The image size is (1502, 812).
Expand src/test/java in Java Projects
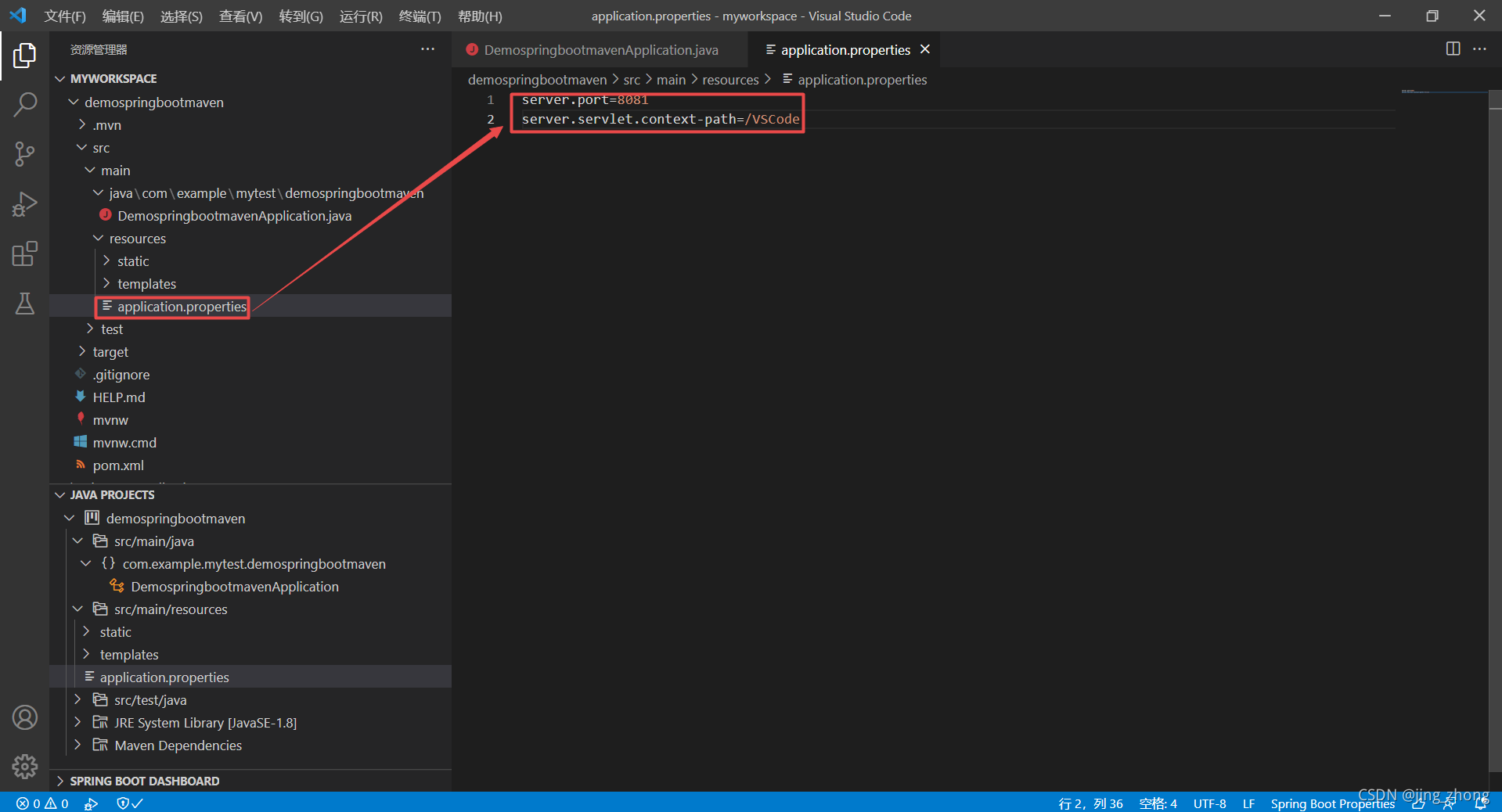150,700
